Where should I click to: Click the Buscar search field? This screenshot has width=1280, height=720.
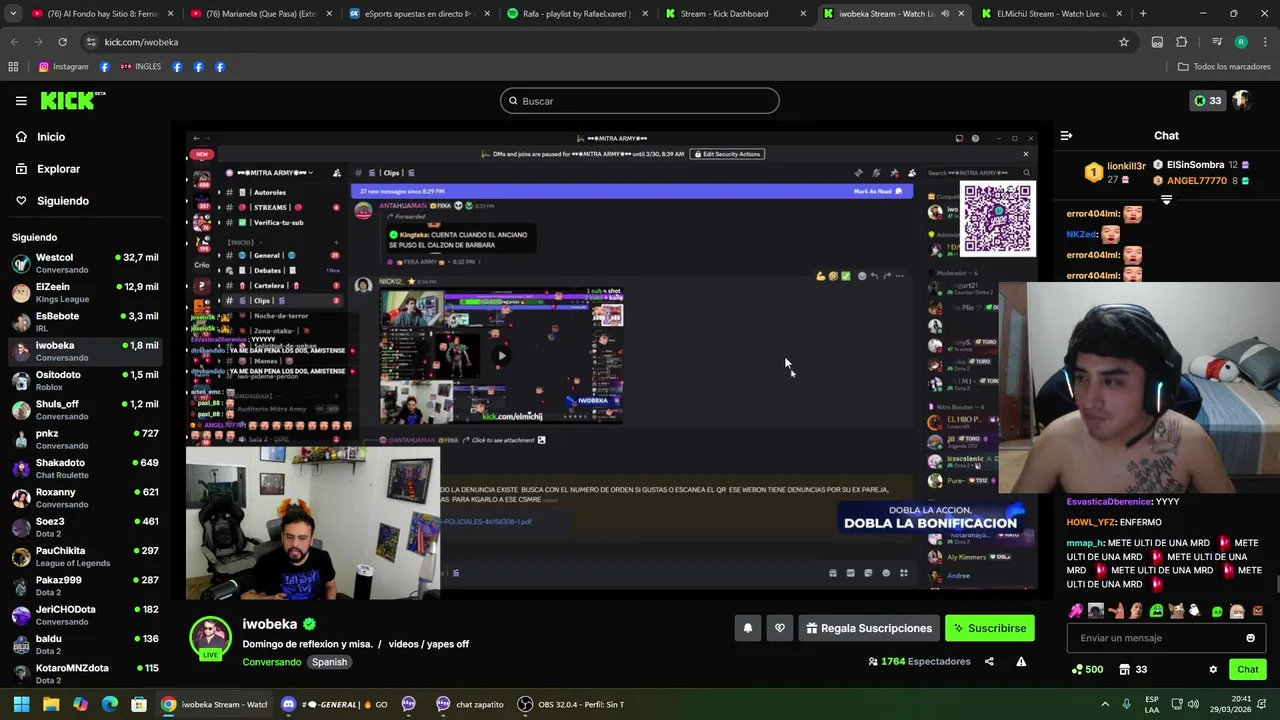[640, 101]
